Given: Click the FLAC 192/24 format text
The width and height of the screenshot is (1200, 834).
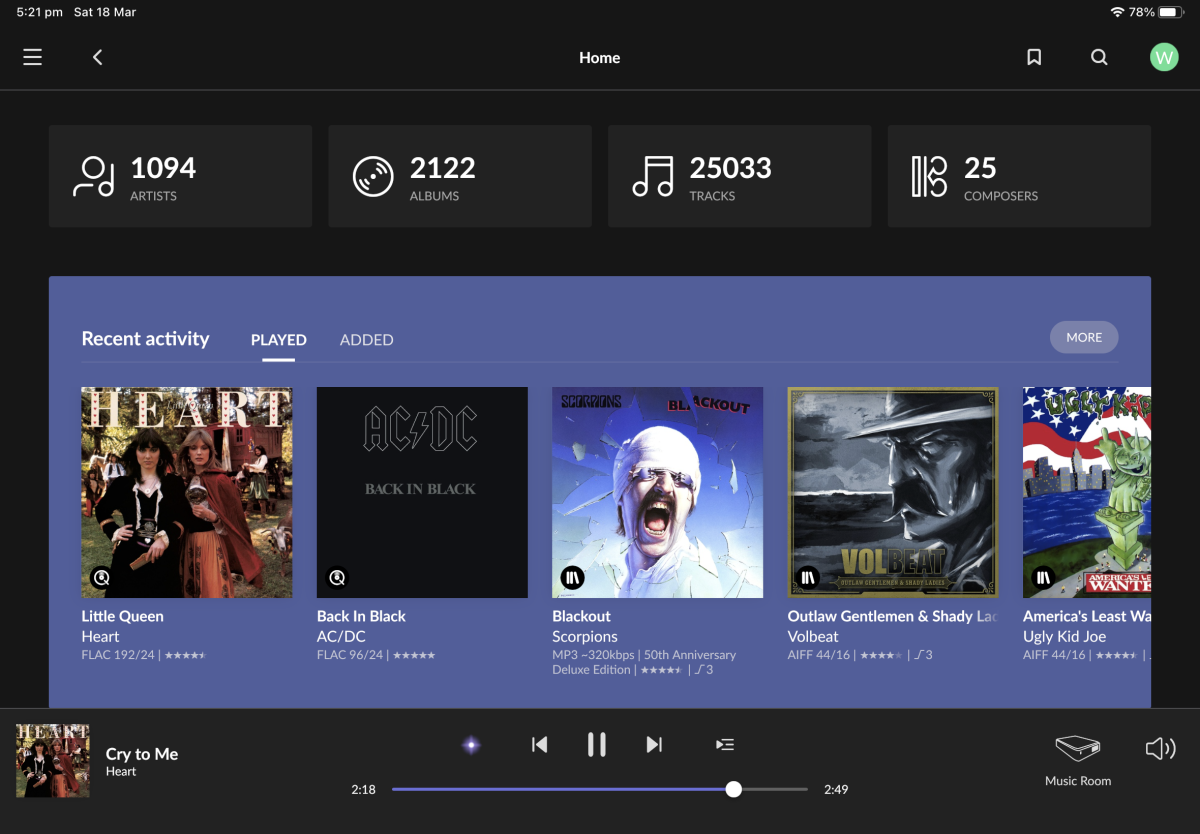Looking at the screenshot, I should [x=117, y=655].
